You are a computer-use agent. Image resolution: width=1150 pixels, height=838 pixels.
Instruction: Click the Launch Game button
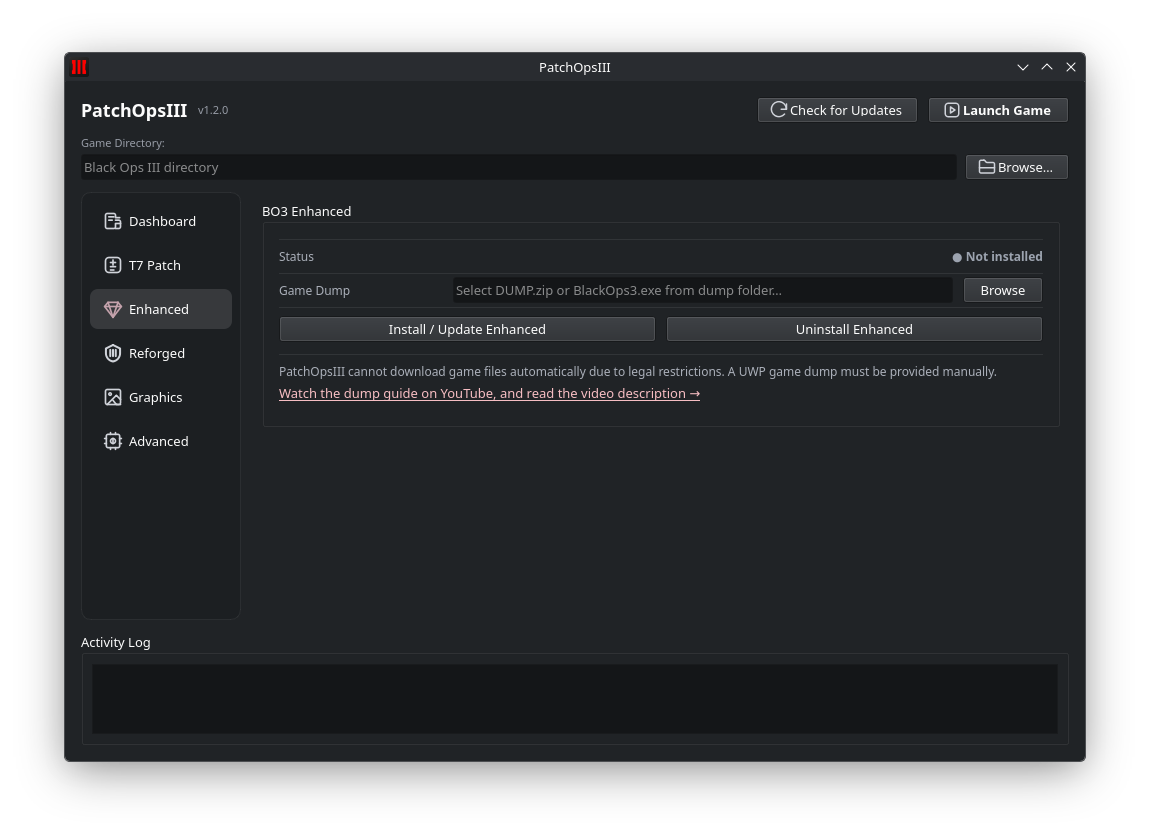(x=997, y=110)
